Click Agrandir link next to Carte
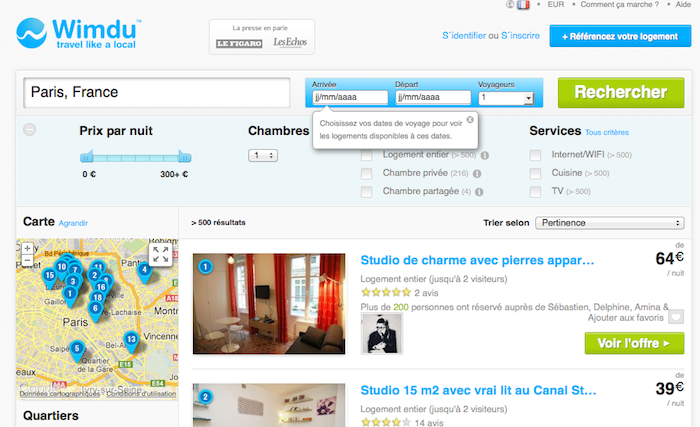 point(73,223)
